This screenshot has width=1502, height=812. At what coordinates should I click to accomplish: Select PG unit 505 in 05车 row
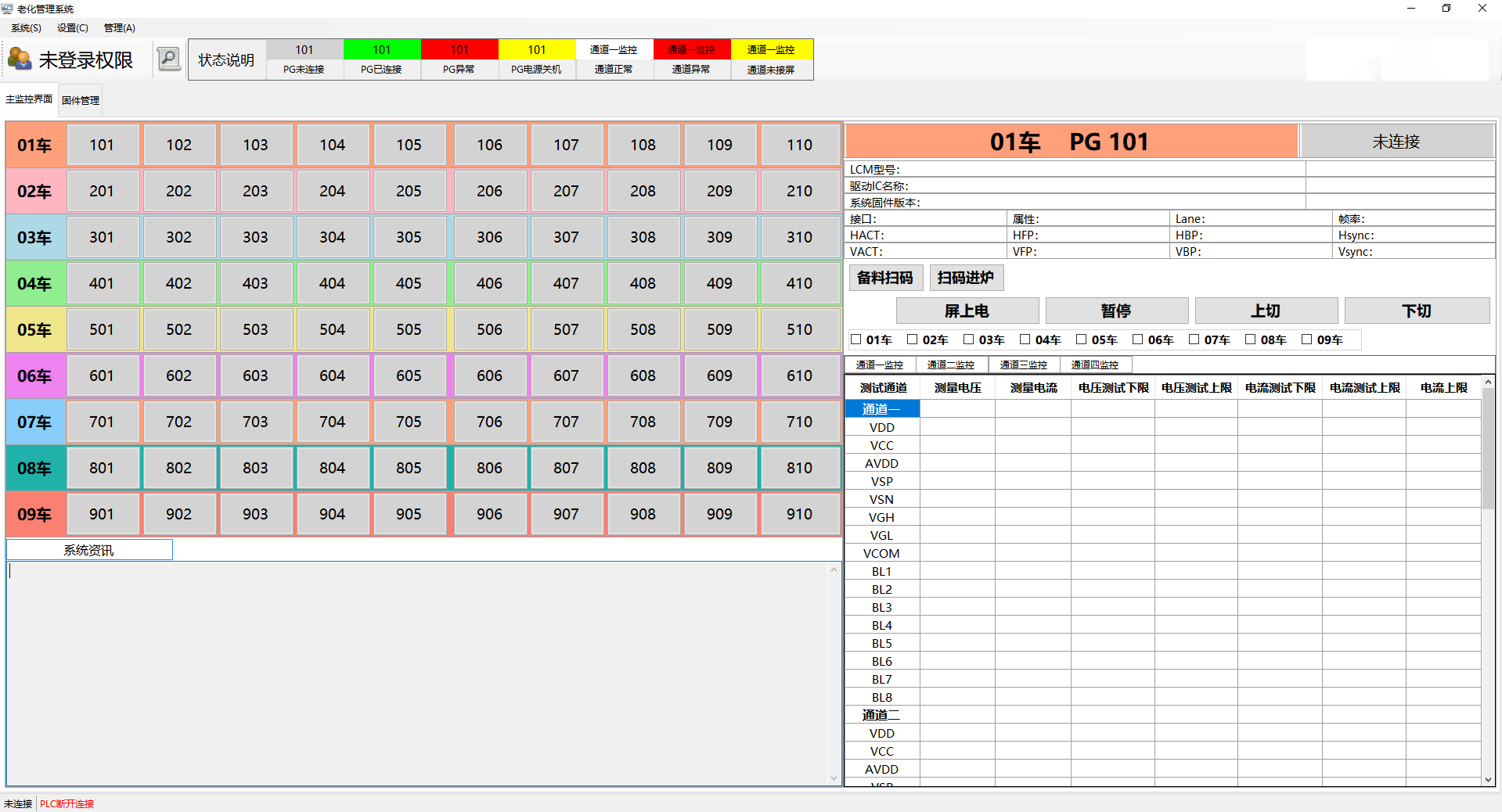(x=409, y=329)
